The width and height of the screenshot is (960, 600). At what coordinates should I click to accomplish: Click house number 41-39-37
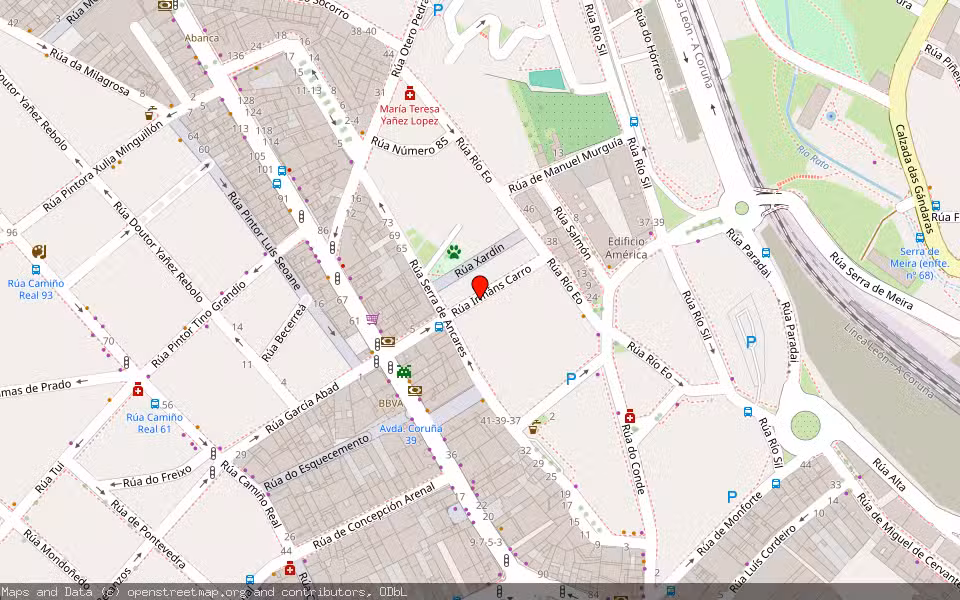(500, 421)
